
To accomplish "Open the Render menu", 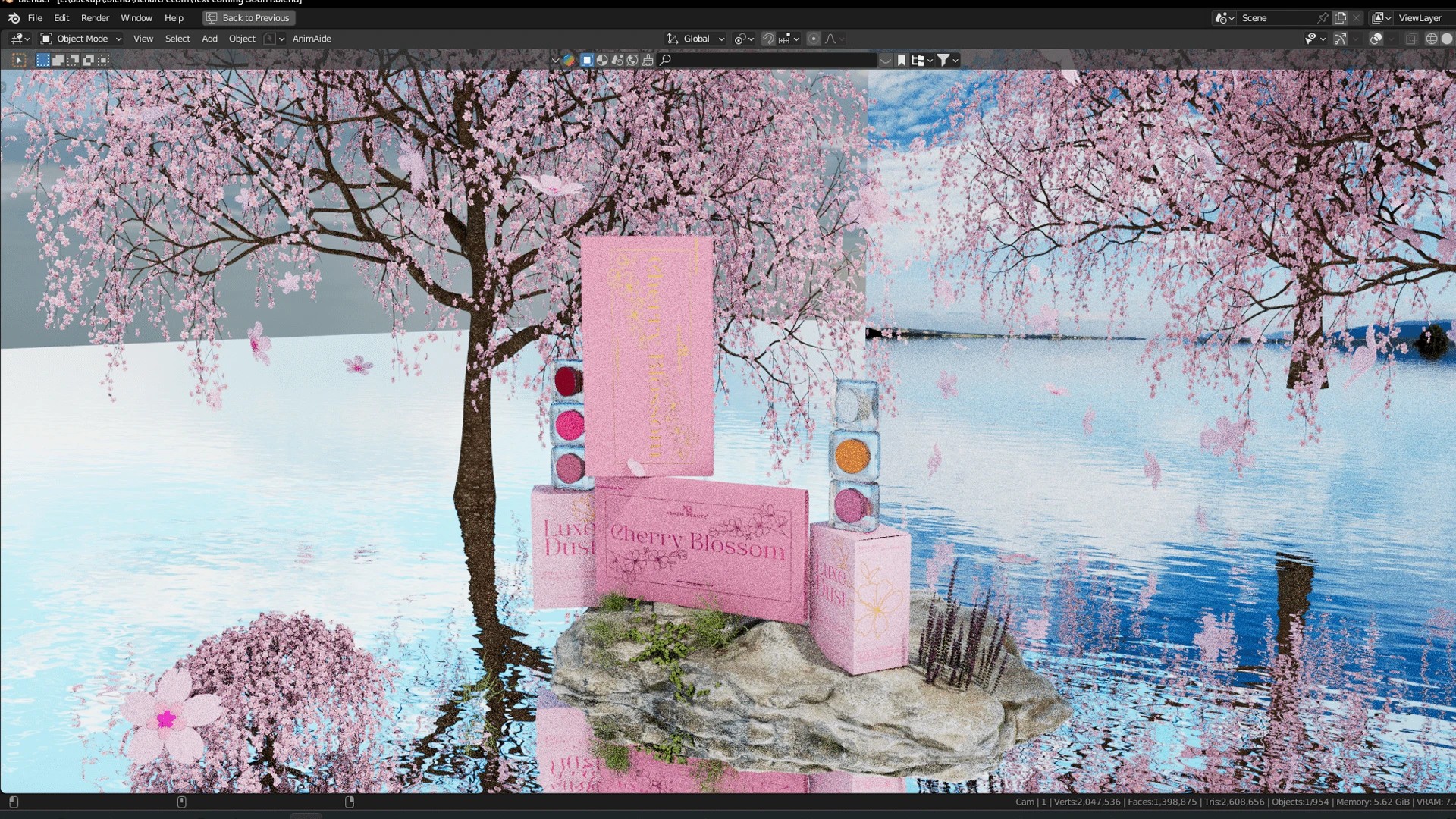I will (x=95, y=17).
